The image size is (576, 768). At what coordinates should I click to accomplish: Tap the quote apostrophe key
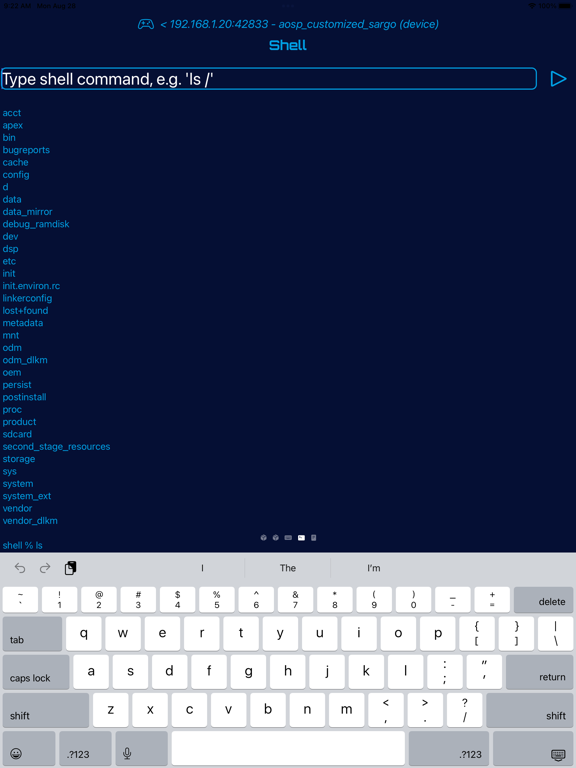484,672
